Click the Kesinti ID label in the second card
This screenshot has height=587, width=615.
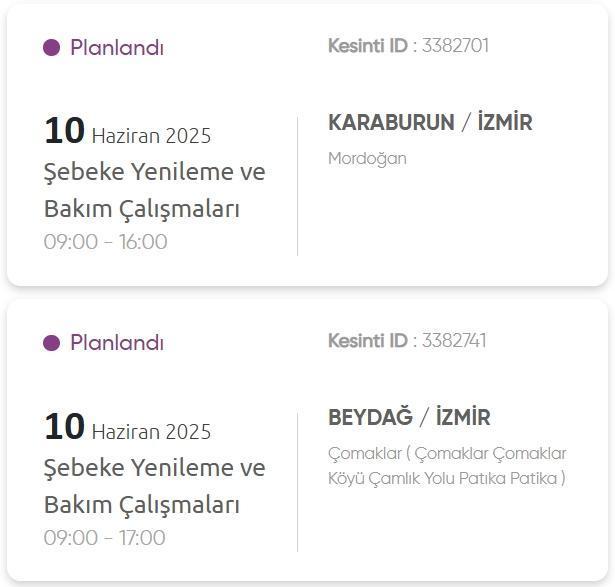click(x=367, y=340)
